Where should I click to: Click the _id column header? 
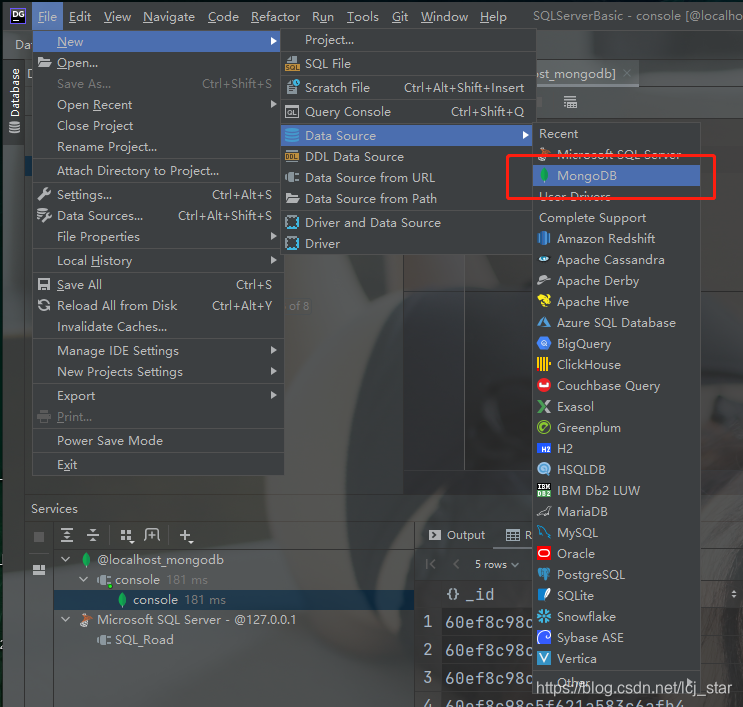(x=471, y=594)
